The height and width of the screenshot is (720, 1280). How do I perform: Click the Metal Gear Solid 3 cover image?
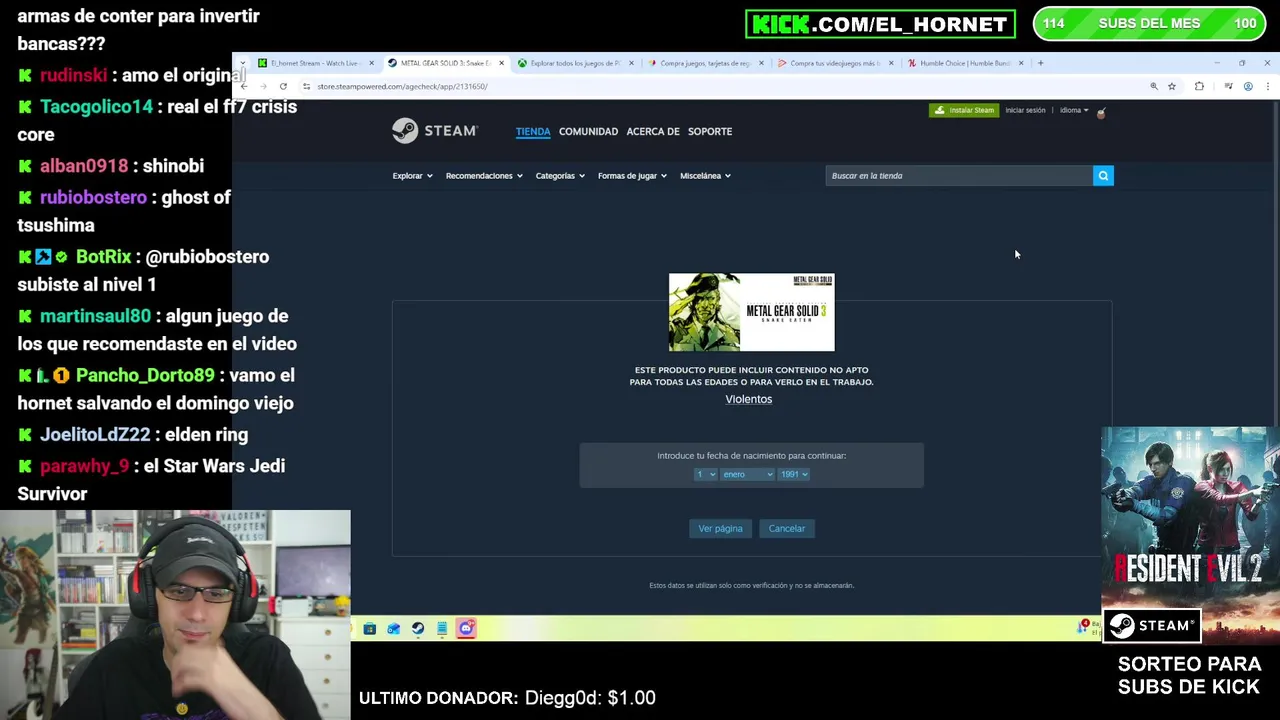pos(751,312)
